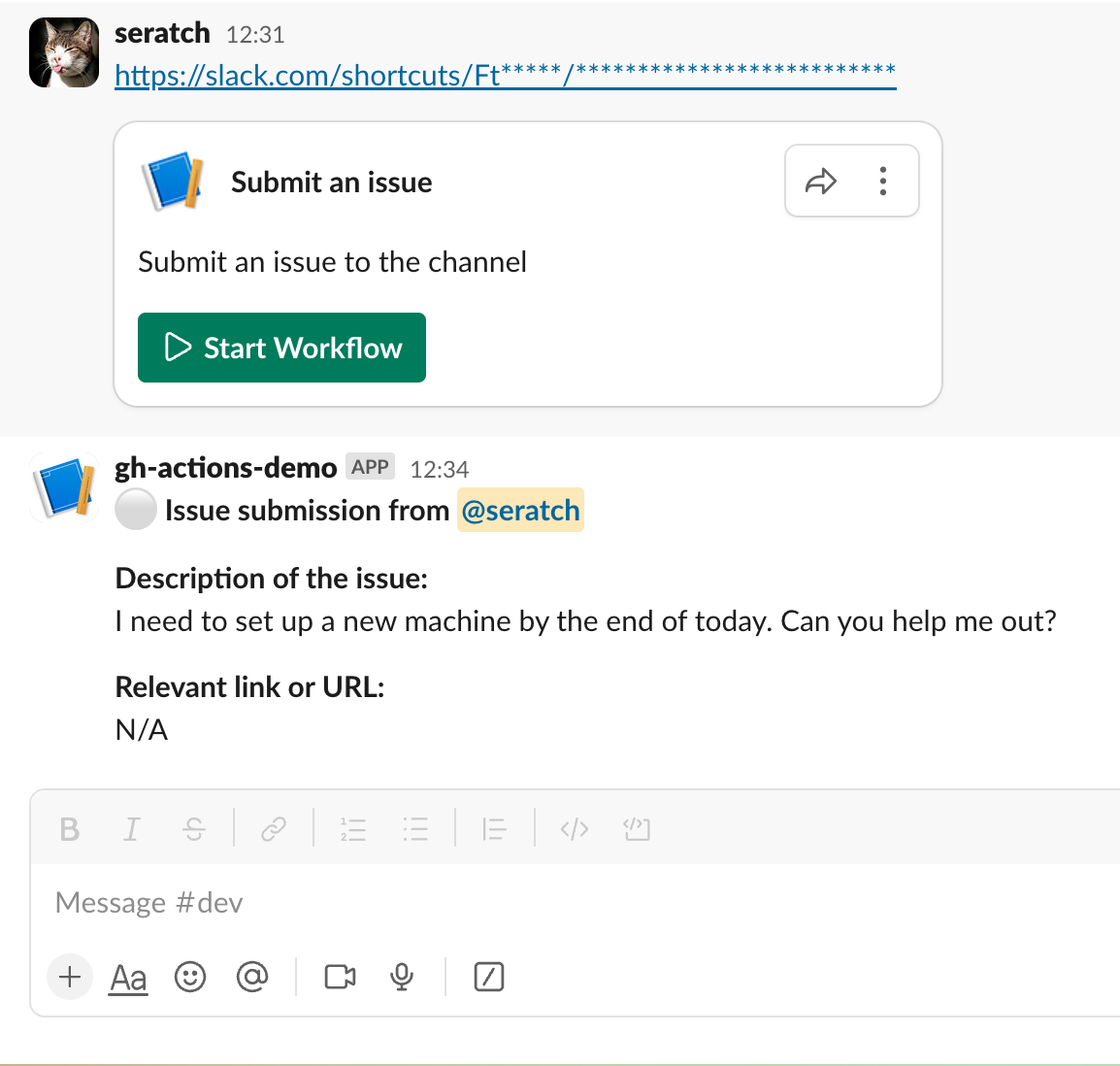Share the Submit an issue workflow

pyautogui.click(x=821, y=182)
